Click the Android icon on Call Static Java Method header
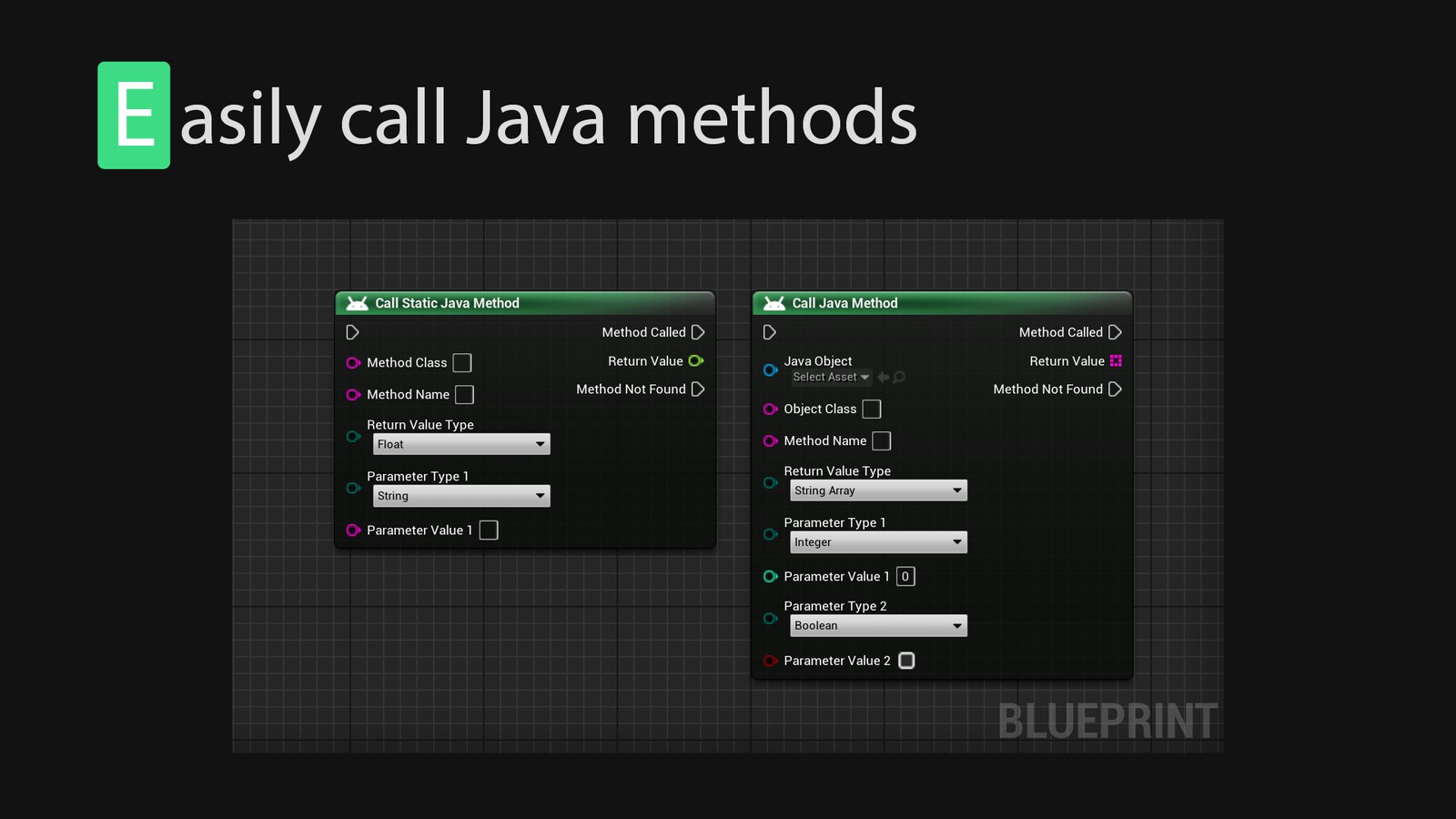The width and height of the screenshot is (1456, 819). (x=359, y=302)
